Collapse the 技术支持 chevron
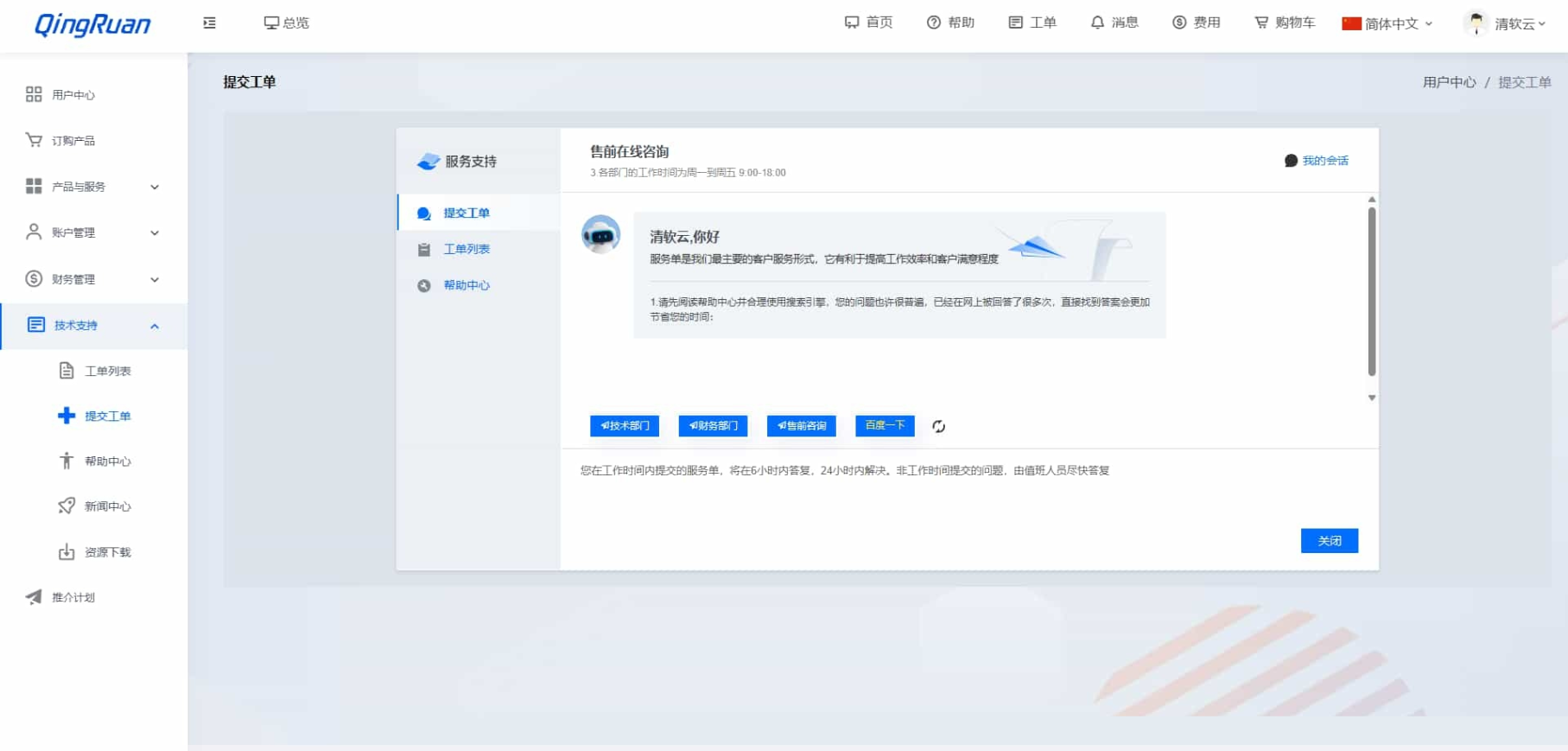The height and width of the screenshot is (751, 1568). point(155,326)
